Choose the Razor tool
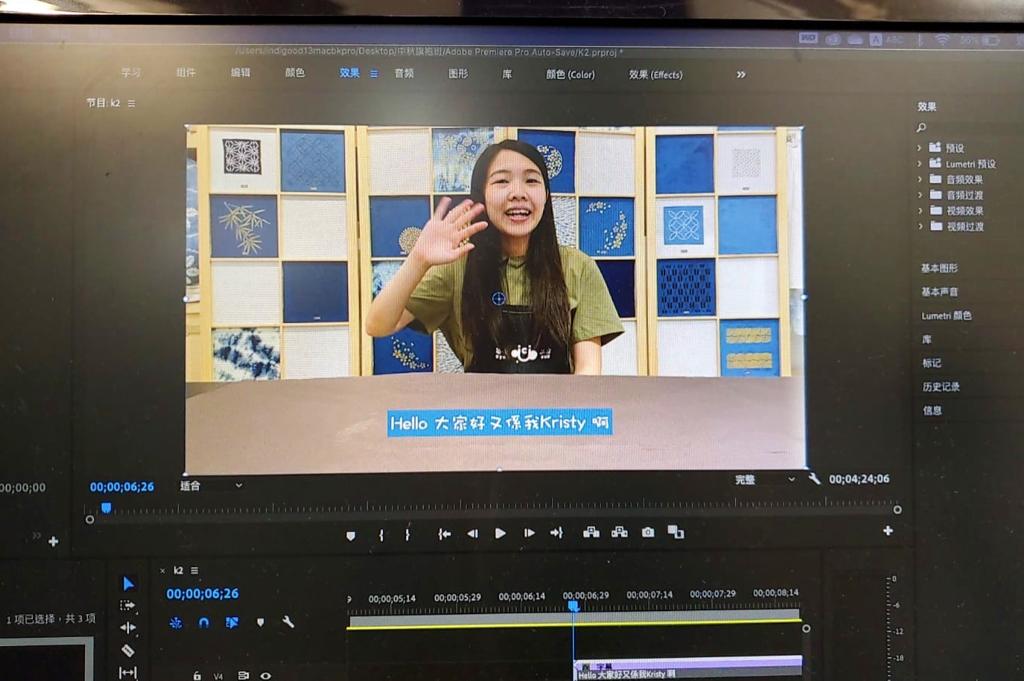Image resolution: width=1024 pixels, height=681 pixels. pyautogui.click(x=128, y=650)
